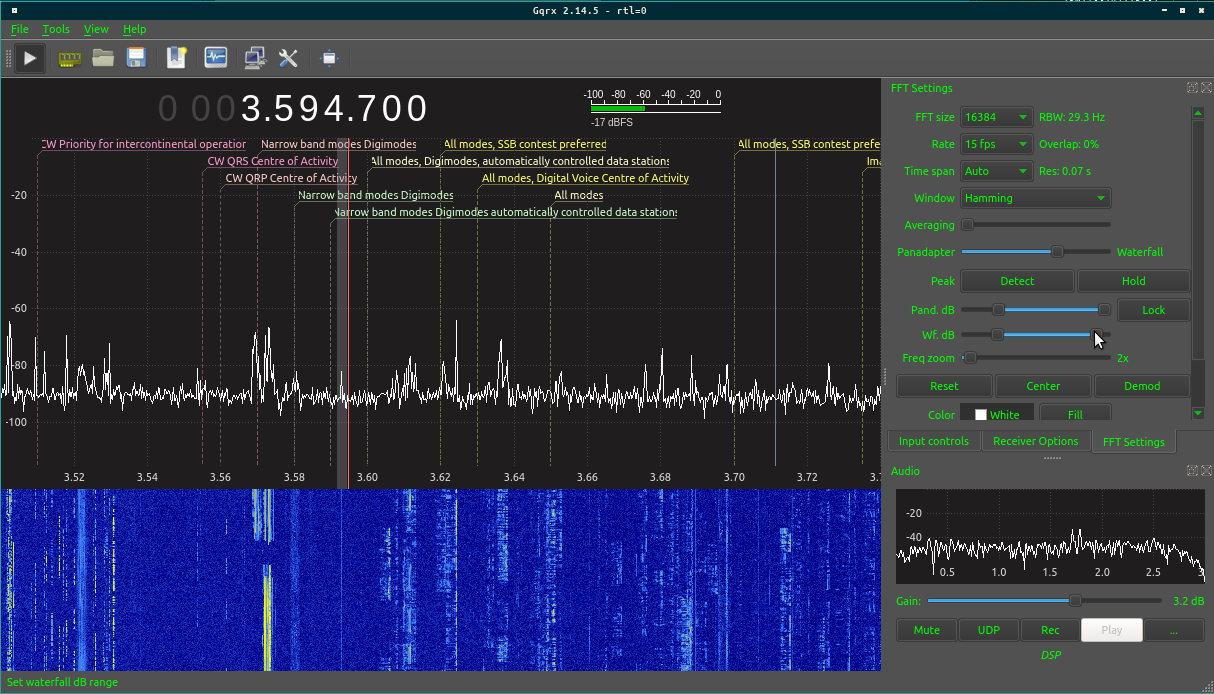The image size is (1214, 694).
Task: Click the DSP label under audio buttons
Action: coord(1050,655)
